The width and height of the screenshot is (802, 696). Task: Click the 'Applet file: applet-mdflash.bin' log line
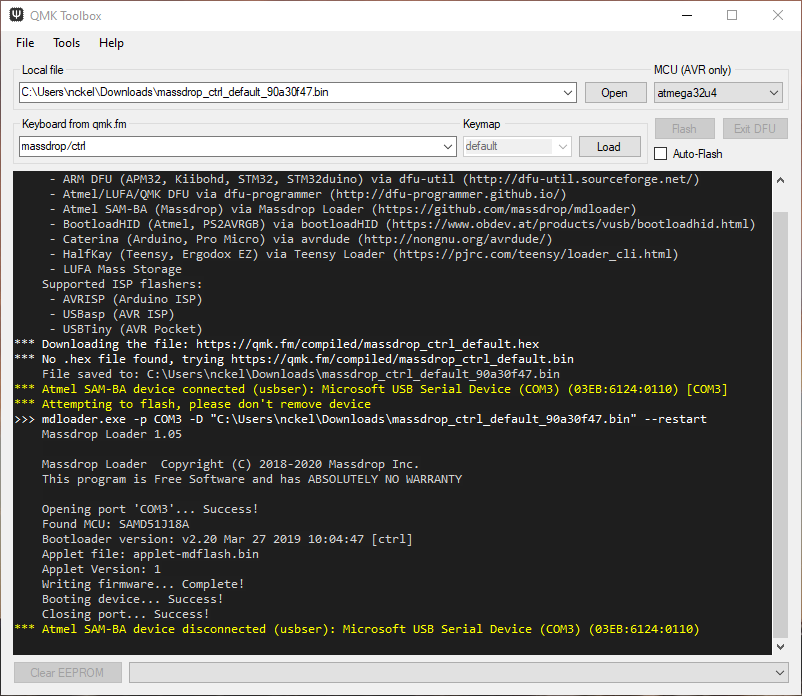pyautogui.click(x=150, y=554)
